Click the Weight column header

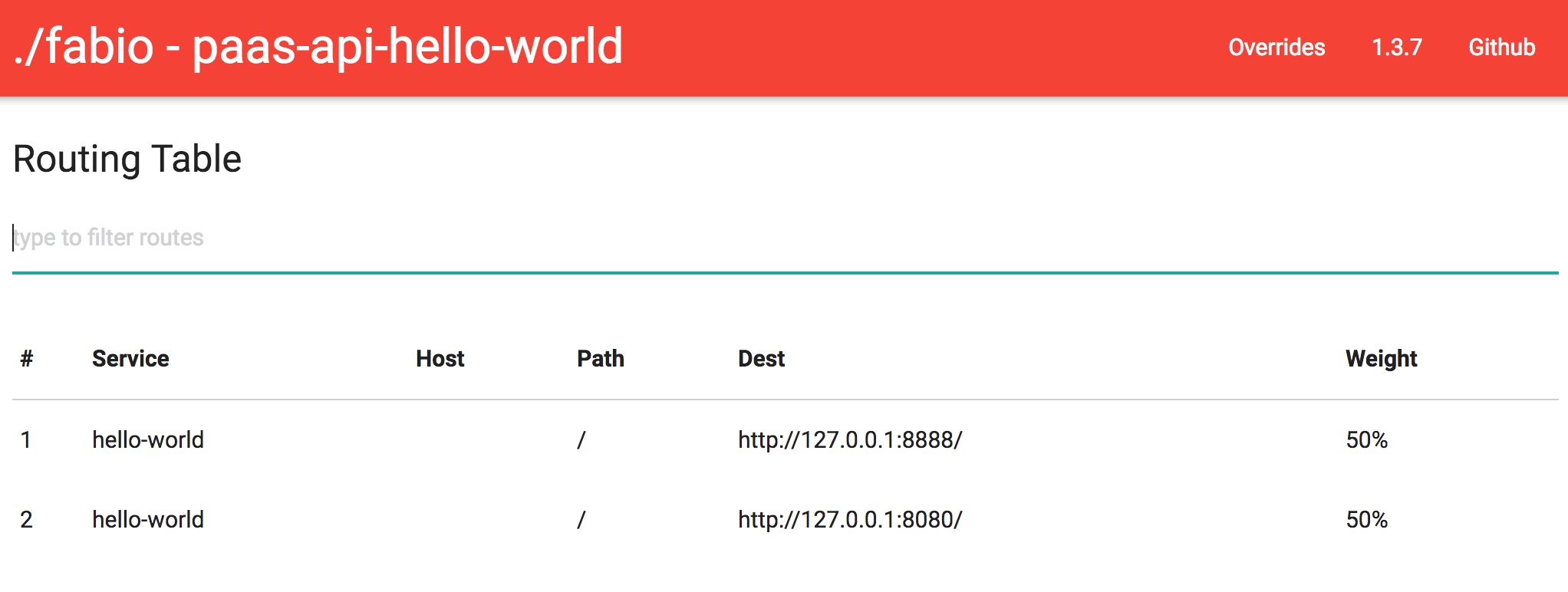pyautogui.click(x=1382, y=359)
